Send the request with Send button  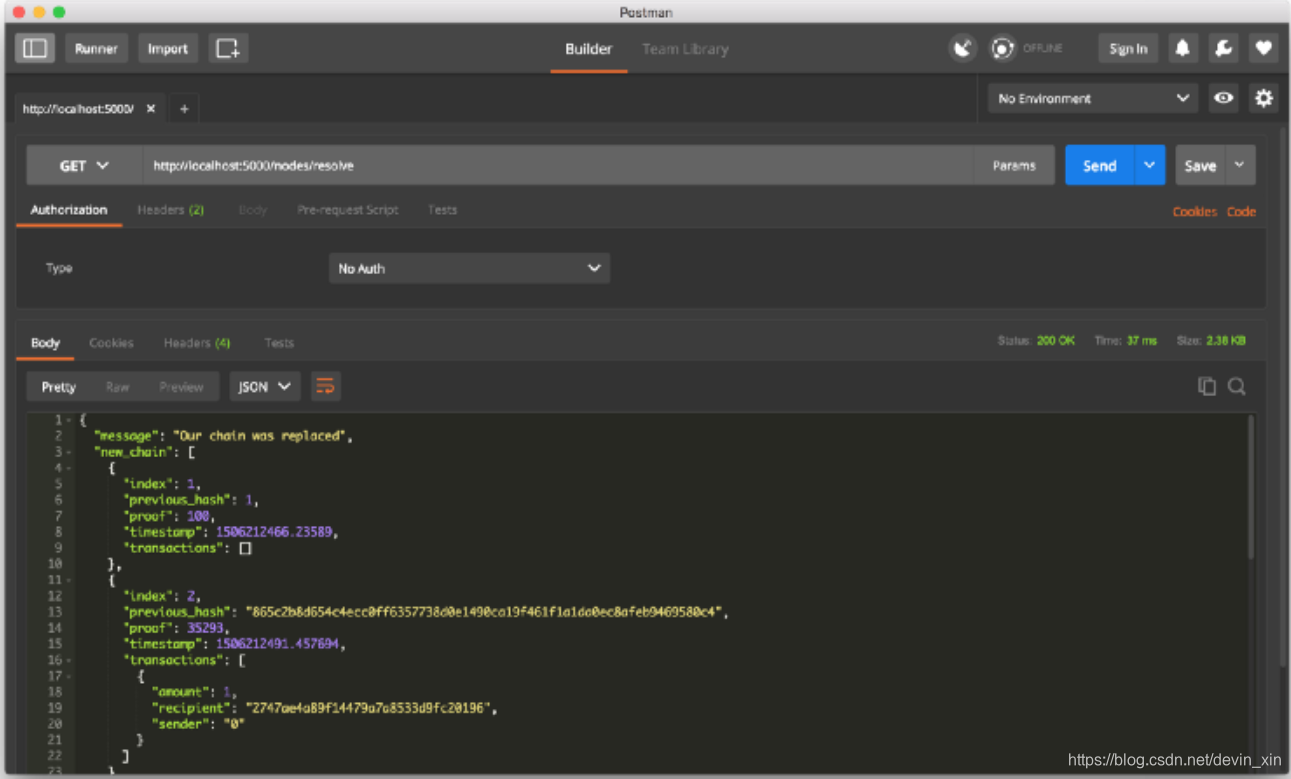coord(1100,166)
